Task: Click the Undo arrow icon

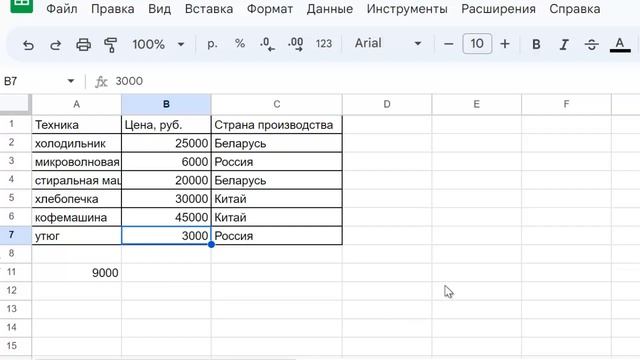Action: coord(28,44)
